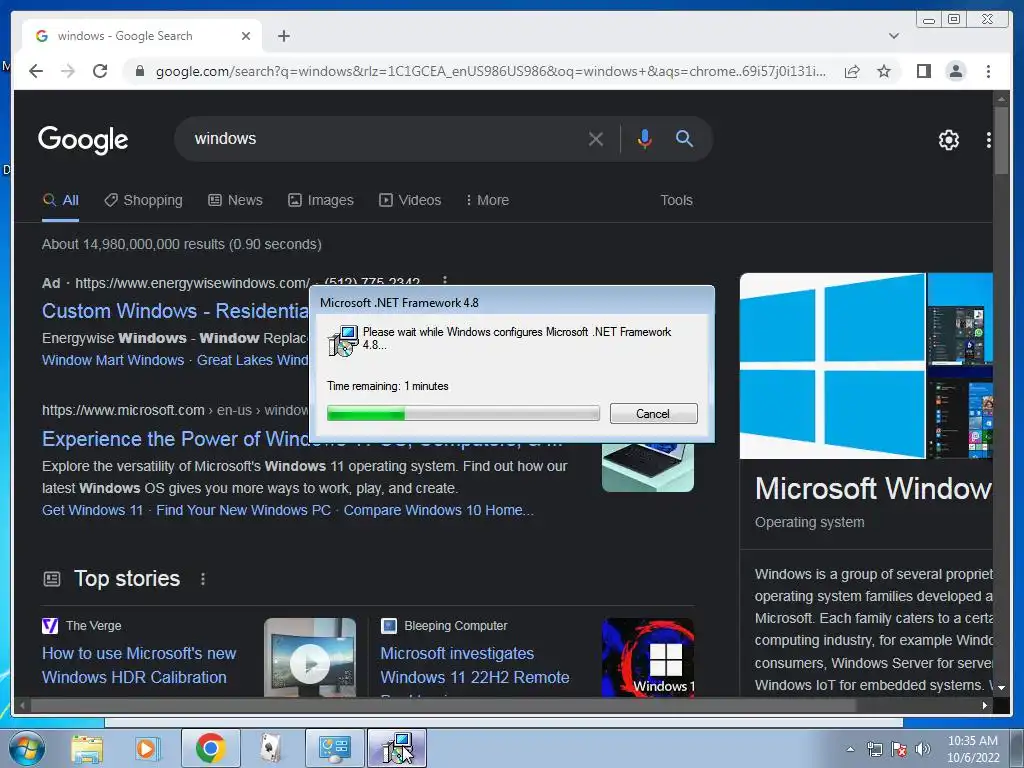Switch to Videos results
The height and width of the screenshot is (768, 1024).
410,200
